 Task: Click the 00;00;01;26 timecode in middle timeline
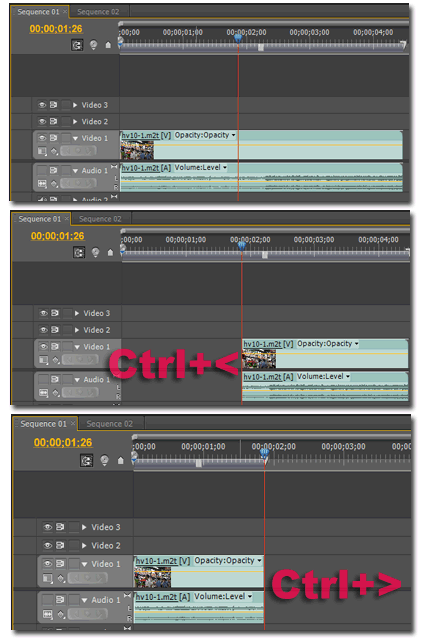(x=57, y=236)
